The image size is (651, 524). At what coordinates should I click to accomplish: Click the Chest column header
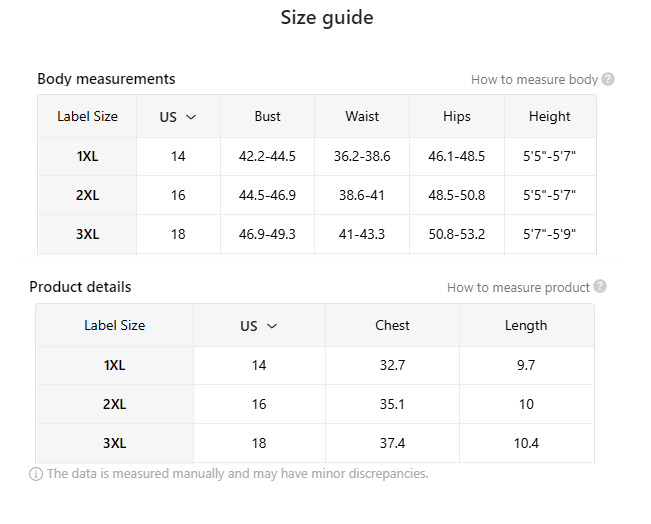coord(392,325)
